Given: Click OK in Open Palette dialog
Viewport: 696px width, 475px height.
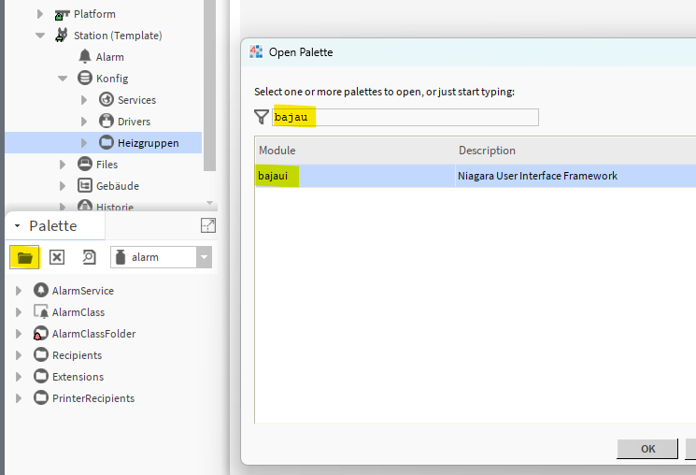Looking at the screenshot, I should pos(647,449).
